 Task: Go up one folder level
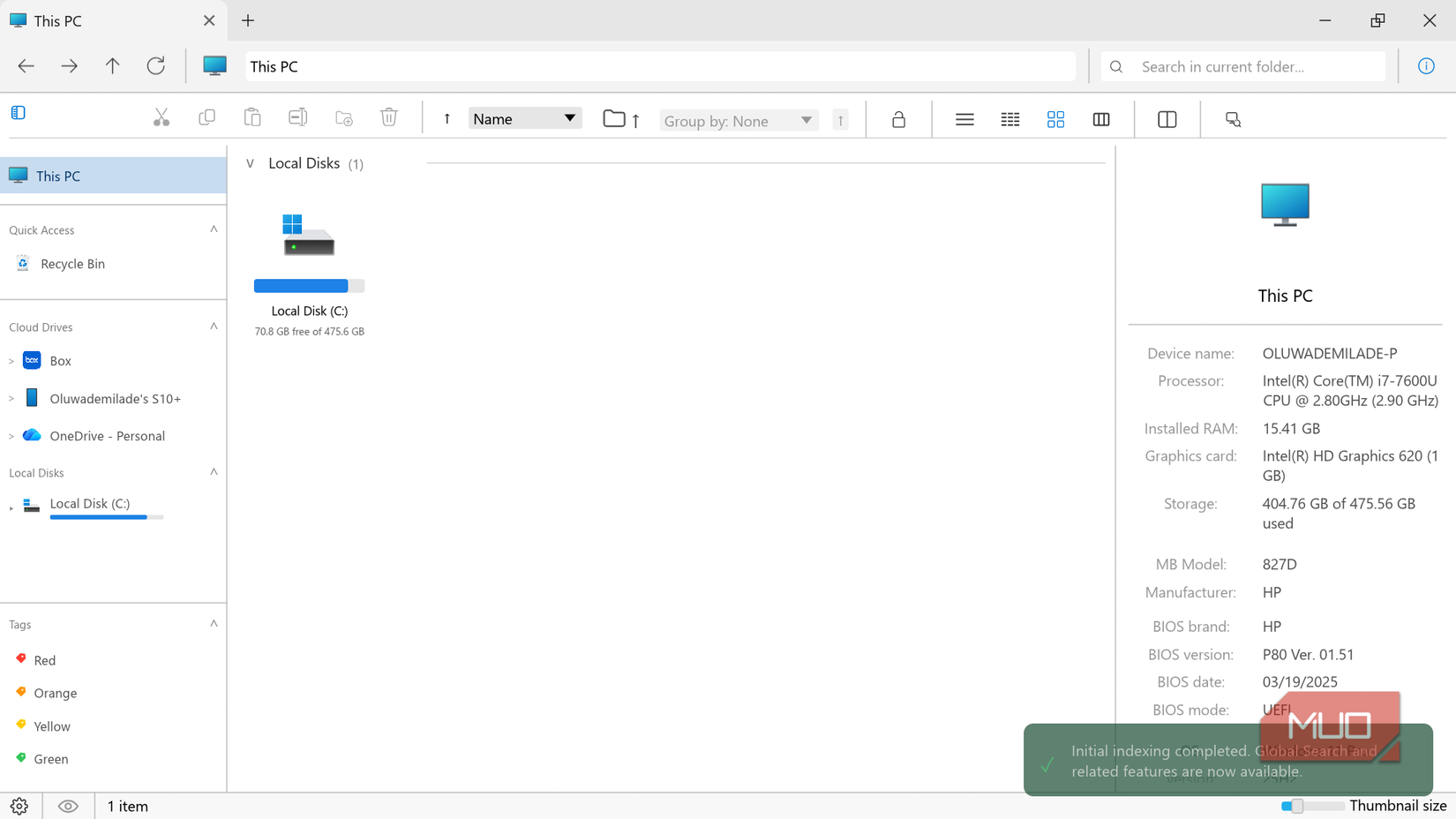coord(112,66)
